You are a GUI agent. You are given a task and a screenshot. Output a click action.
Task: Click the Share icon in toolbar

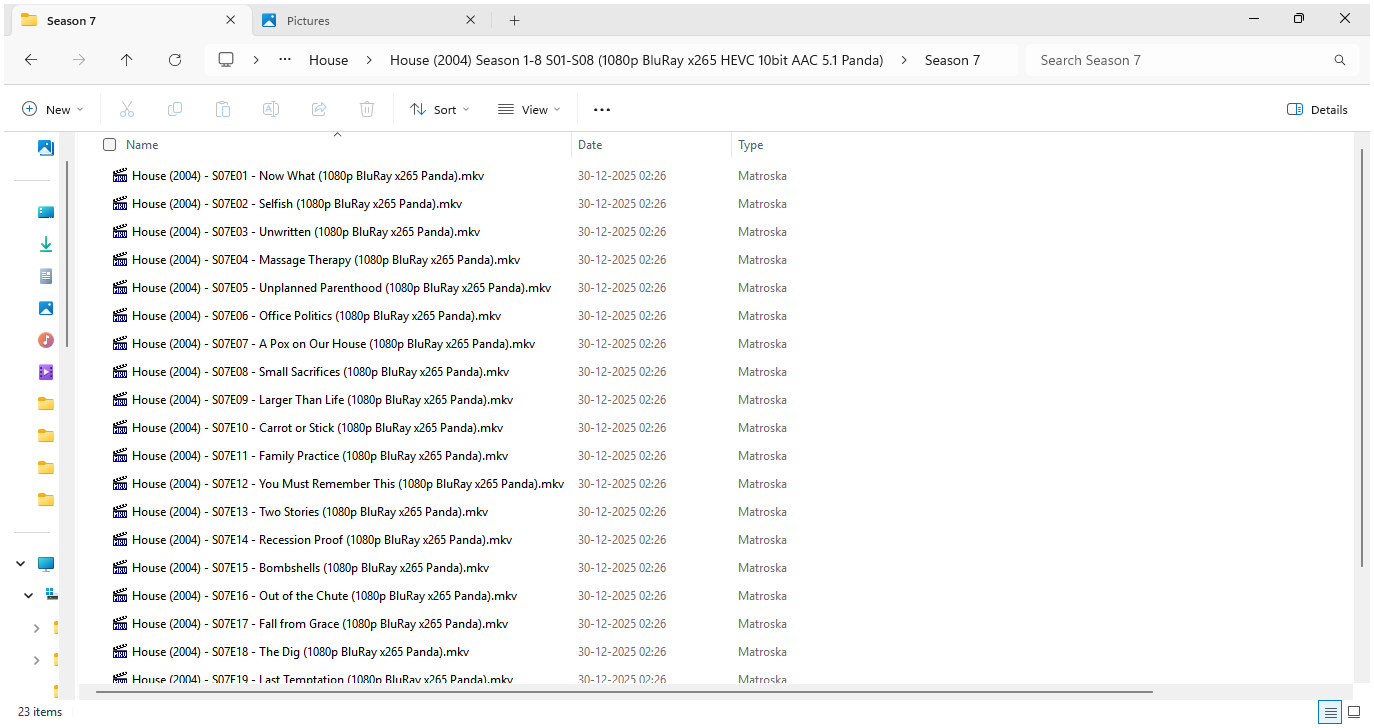[x=319, y=110]
